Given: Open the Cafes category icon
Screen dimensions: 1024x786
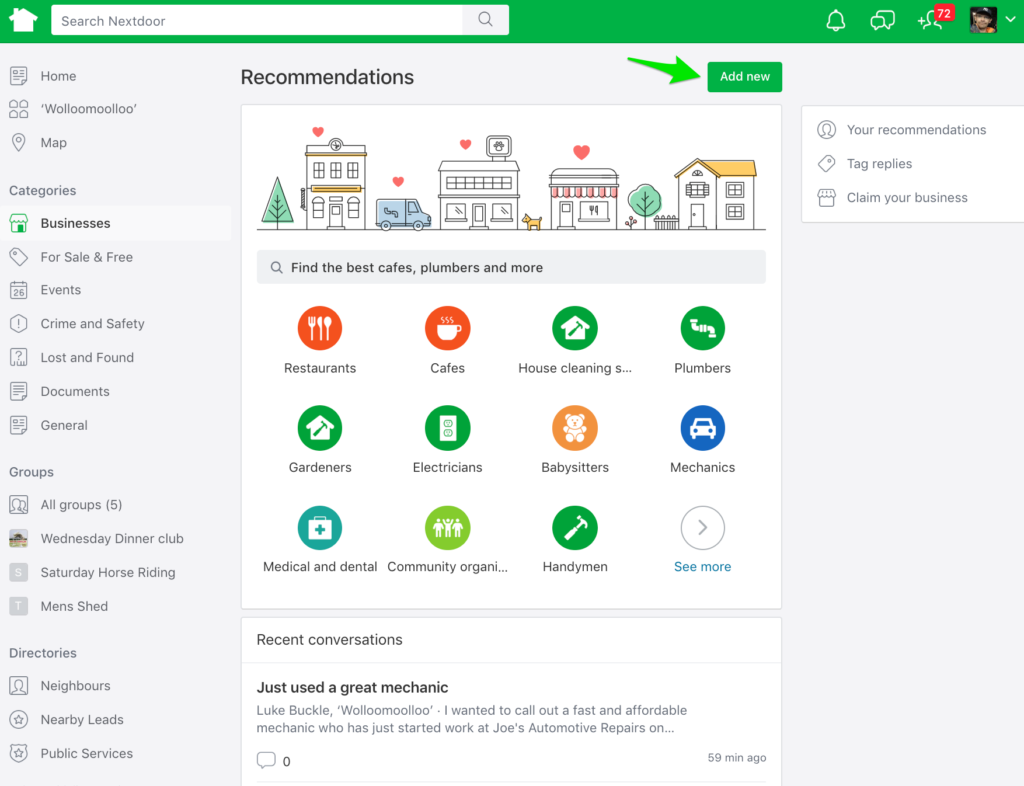Looking at the screenshot, I should tap(447, 328).
